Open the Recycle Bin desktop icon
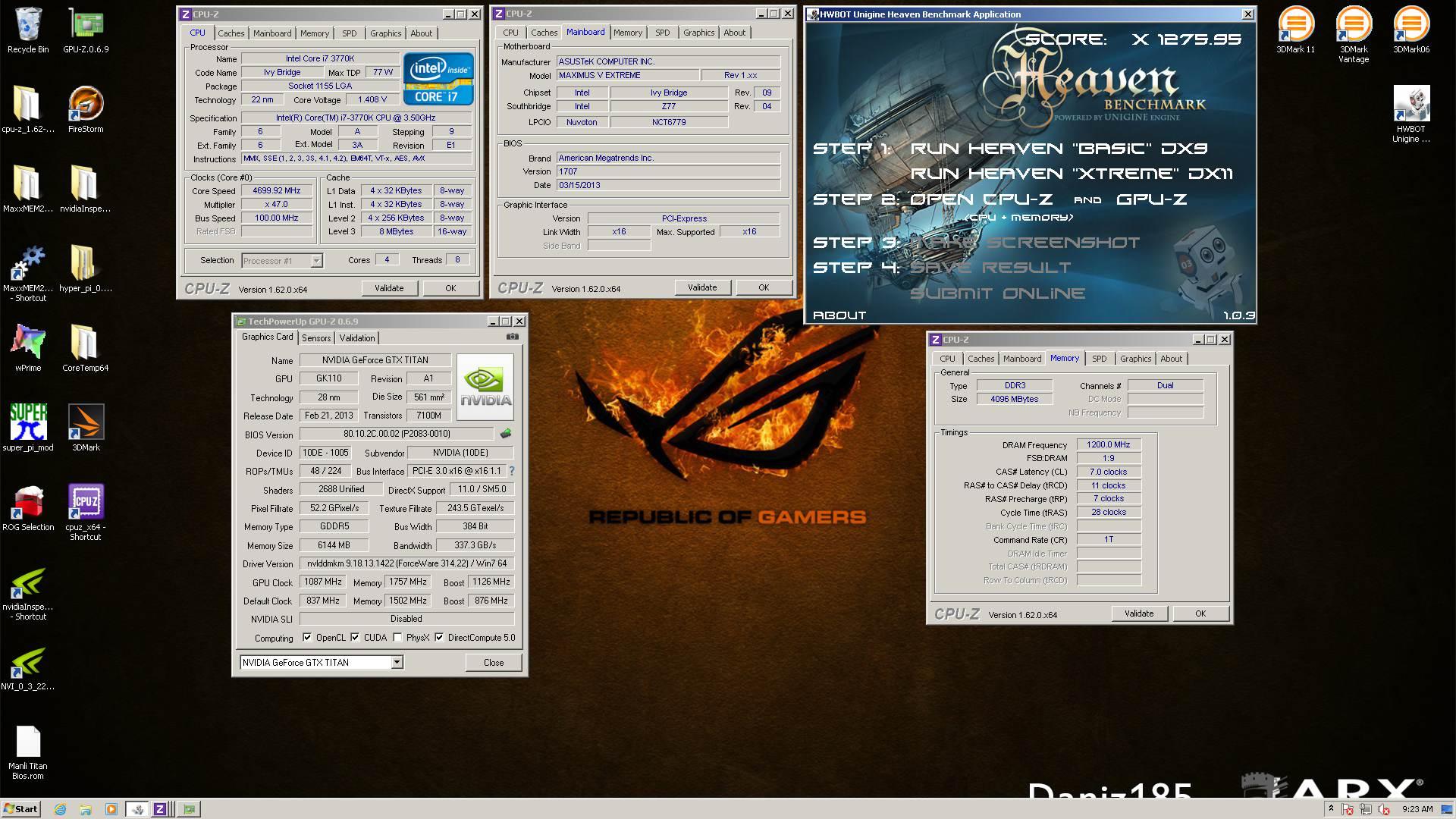Screen dimensions: 1456x819 28,30
